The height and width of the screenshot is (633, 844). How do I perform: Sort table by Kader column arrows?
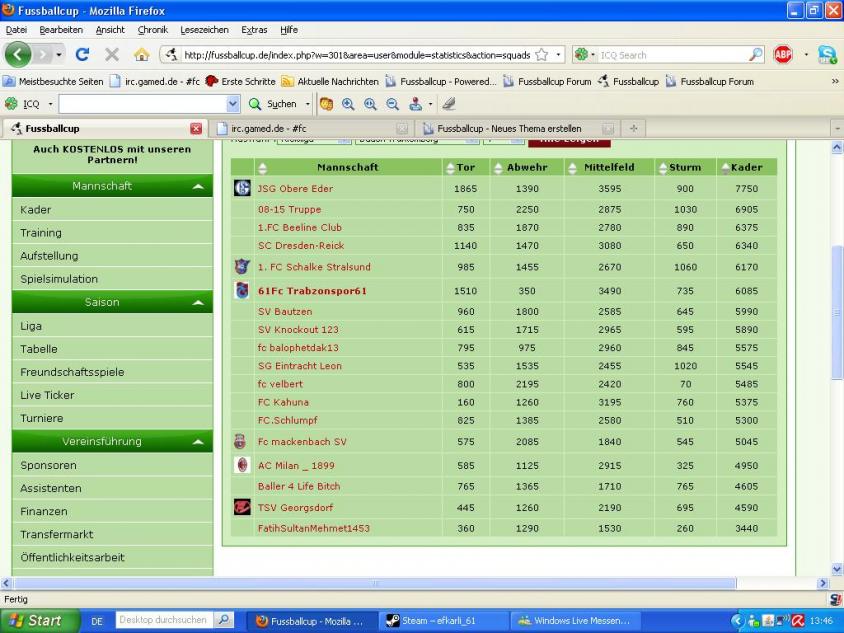[x=723, y=168]
